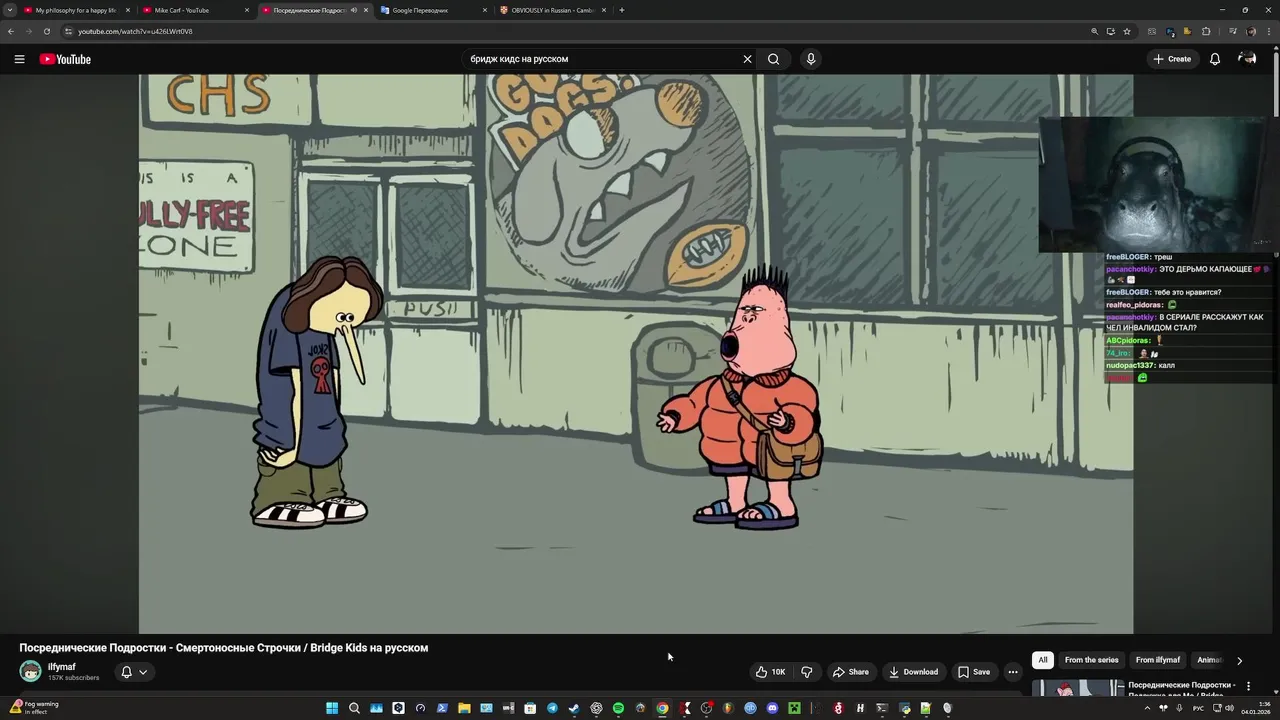Screen dimensions: 1280x720
Task: Open Telegram from the taskbar
Action: tap(552, 708)
